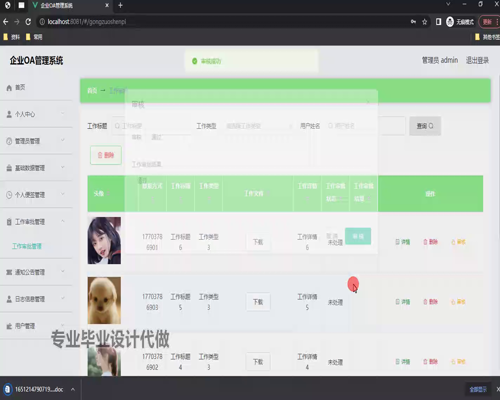The width and height of the screenshot is (500, 400).
Task: Reload the page with refresh icon
Action: pos(28,22)
